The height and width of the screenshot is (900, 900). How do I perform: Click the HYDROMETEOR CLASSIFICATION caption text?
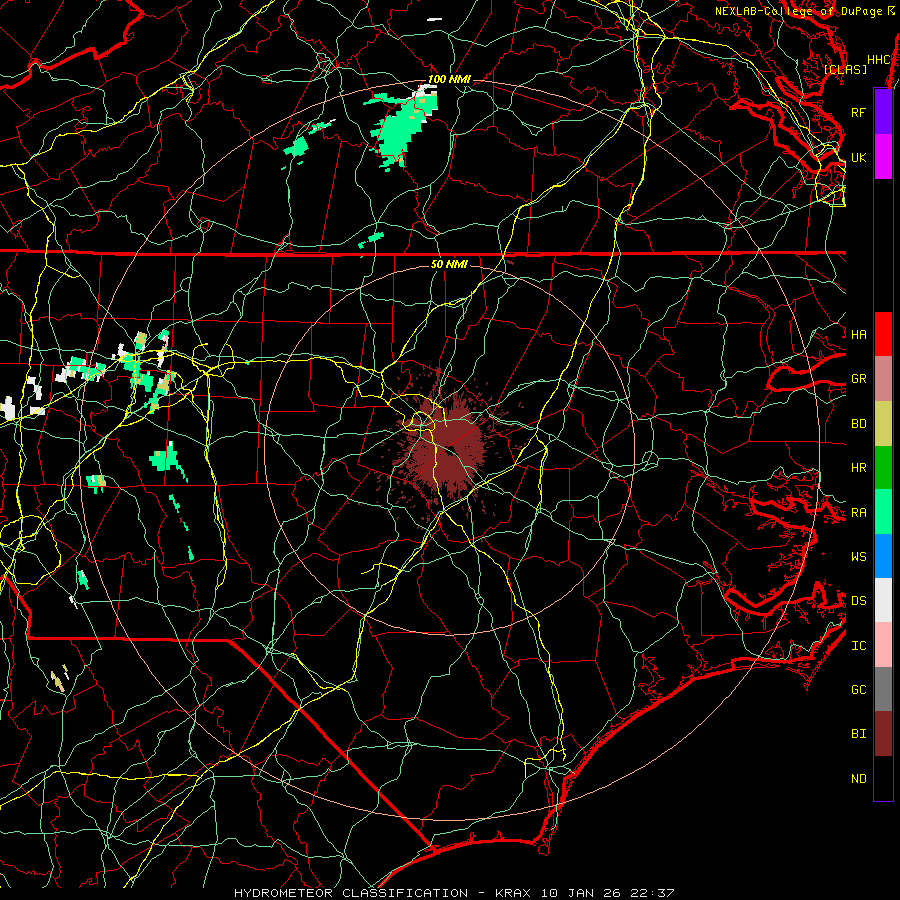click(x=351, y=893)
